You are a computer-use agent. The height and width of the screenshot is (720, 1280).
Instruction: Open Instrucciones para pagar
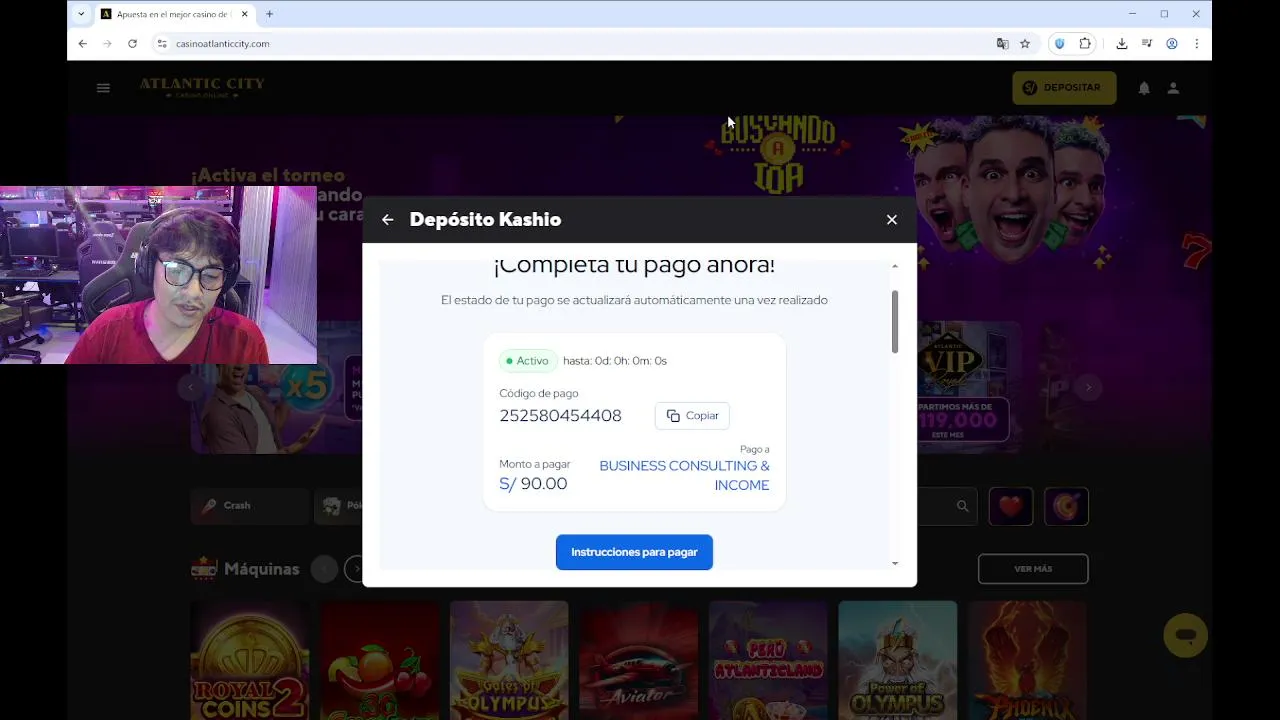[634, 552]
